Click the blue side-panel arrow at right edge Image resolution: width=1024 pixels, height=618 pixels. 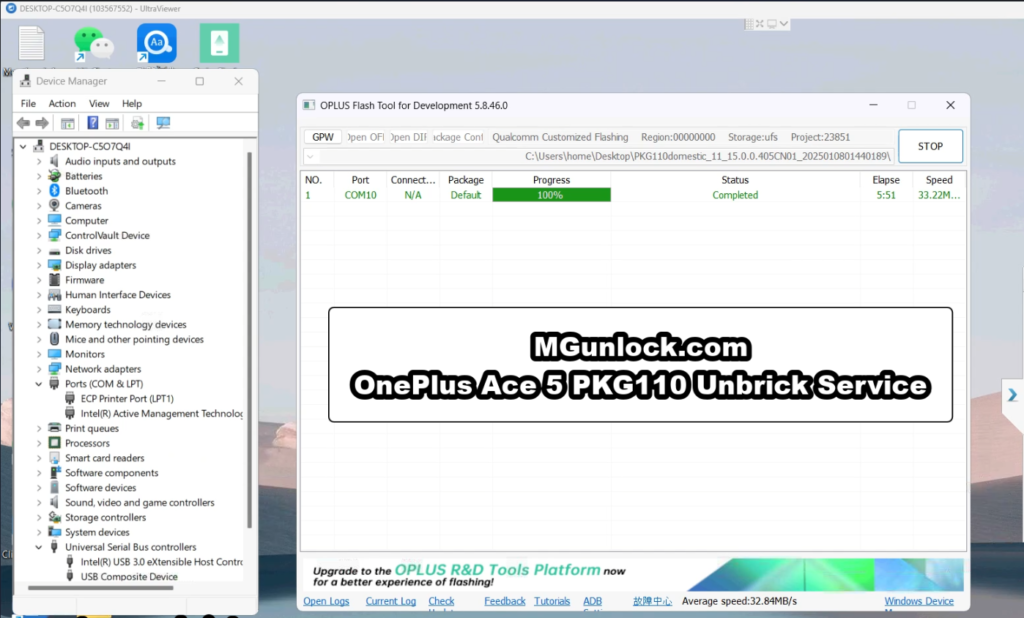(x=1012, y=395)
